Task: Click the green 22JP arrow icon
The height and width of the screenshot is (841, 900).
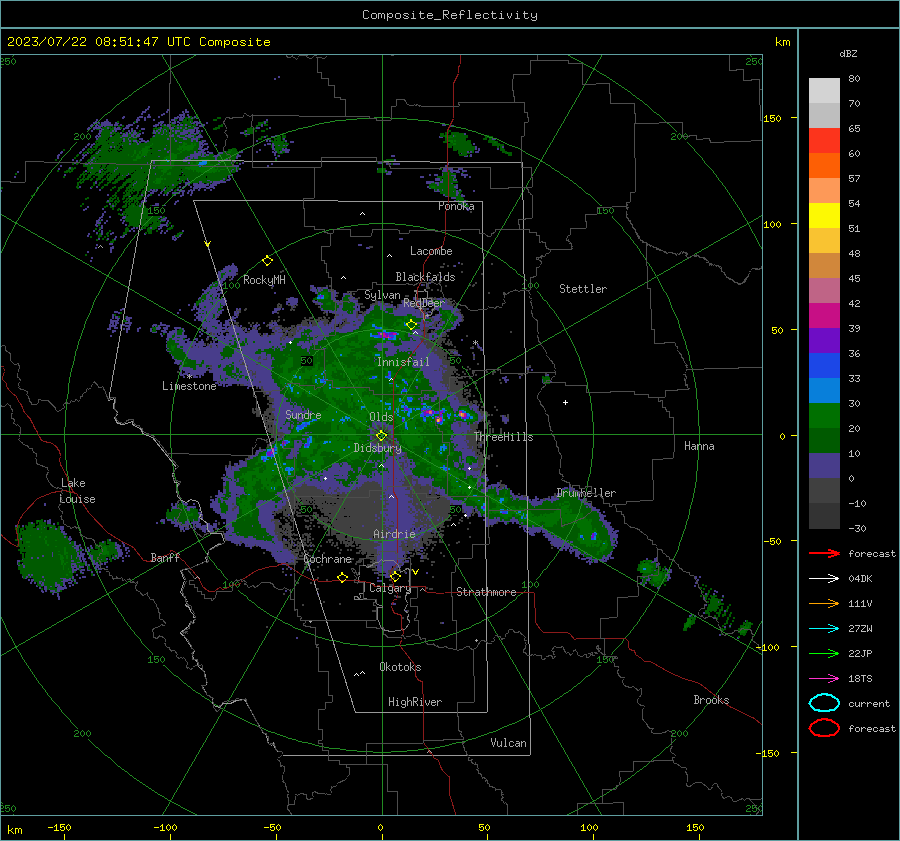Action: point(824,653)
